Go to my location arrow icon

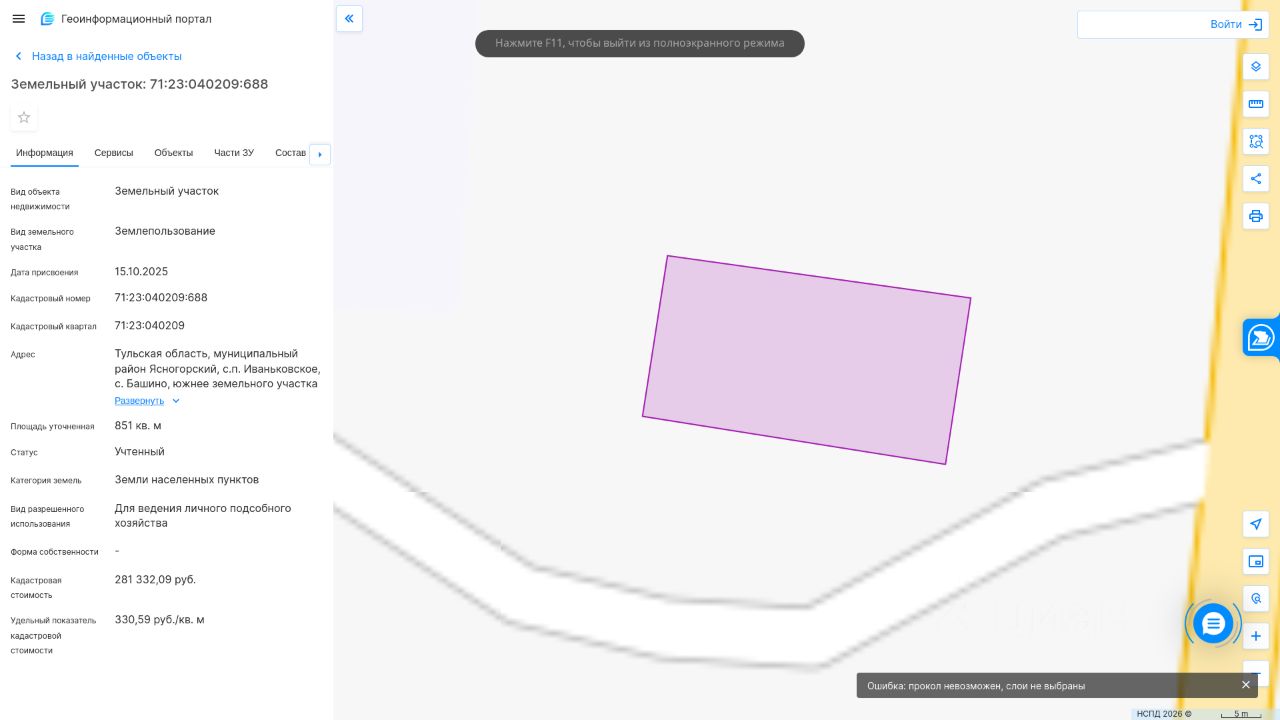click(1256, 524)
